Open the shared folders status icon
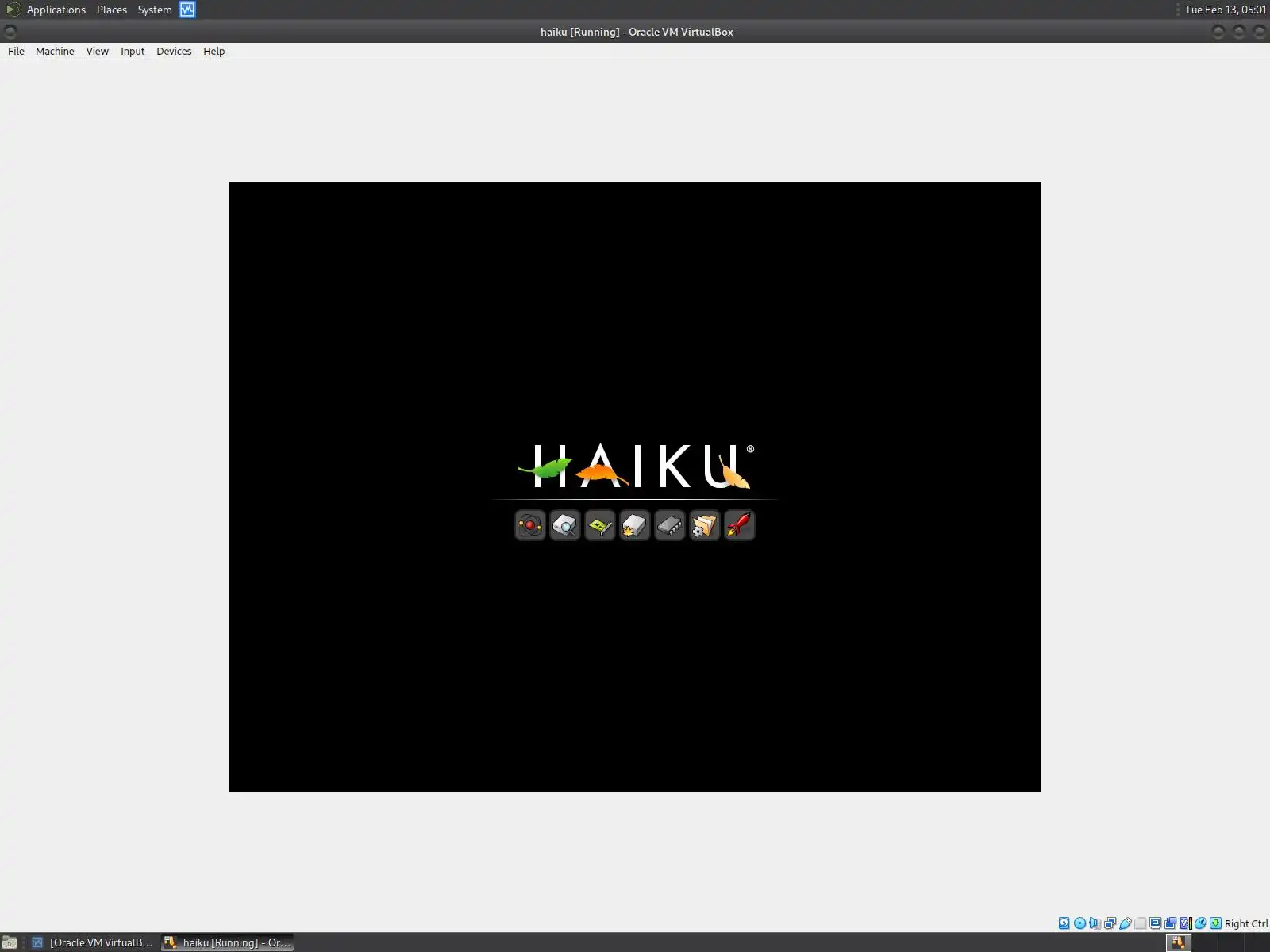This screenshot has height=952, width=1270. point(1140,923)
